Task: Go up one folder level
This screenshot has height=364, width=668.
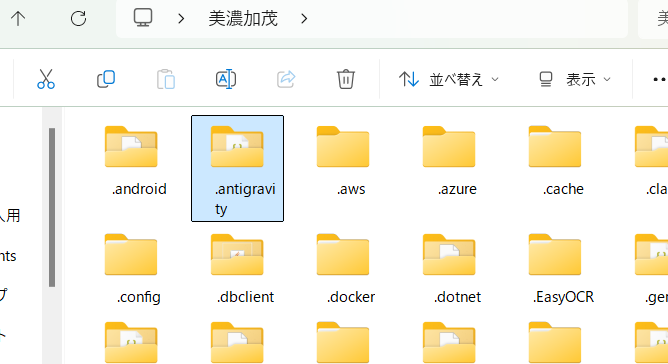Action: point(18,18)
